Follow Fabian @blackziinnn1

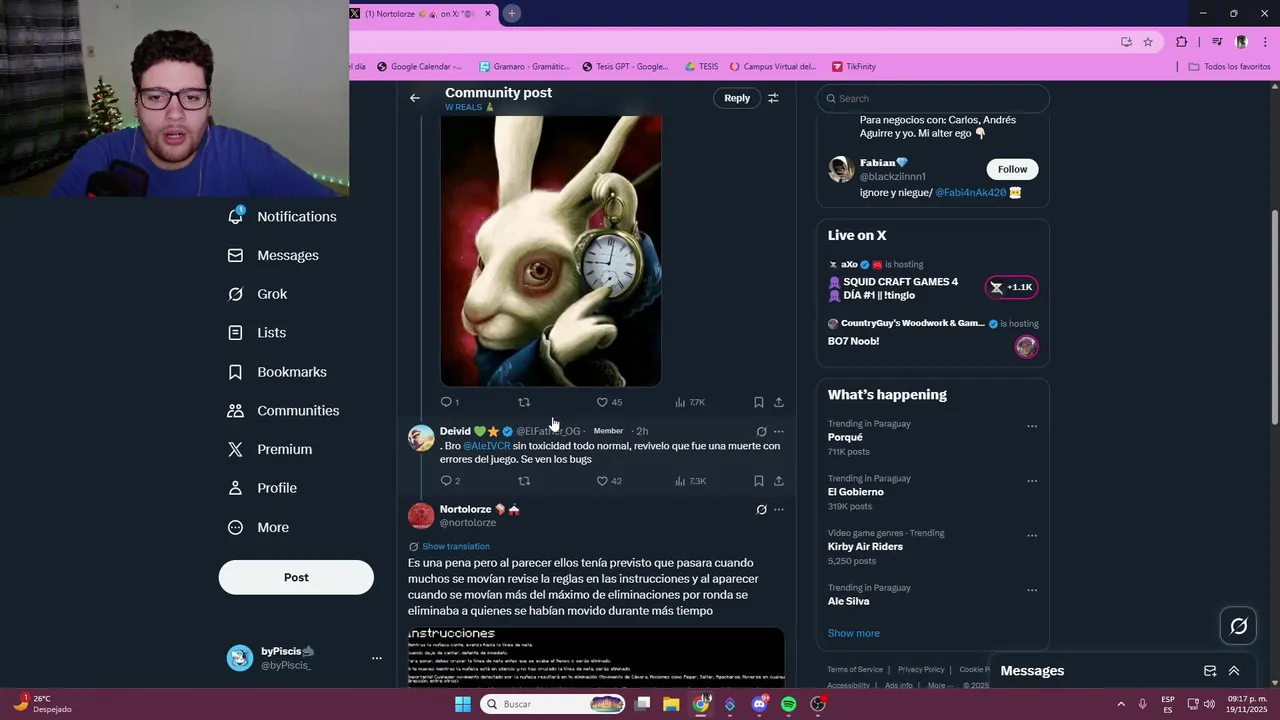tap(1012, 169)
